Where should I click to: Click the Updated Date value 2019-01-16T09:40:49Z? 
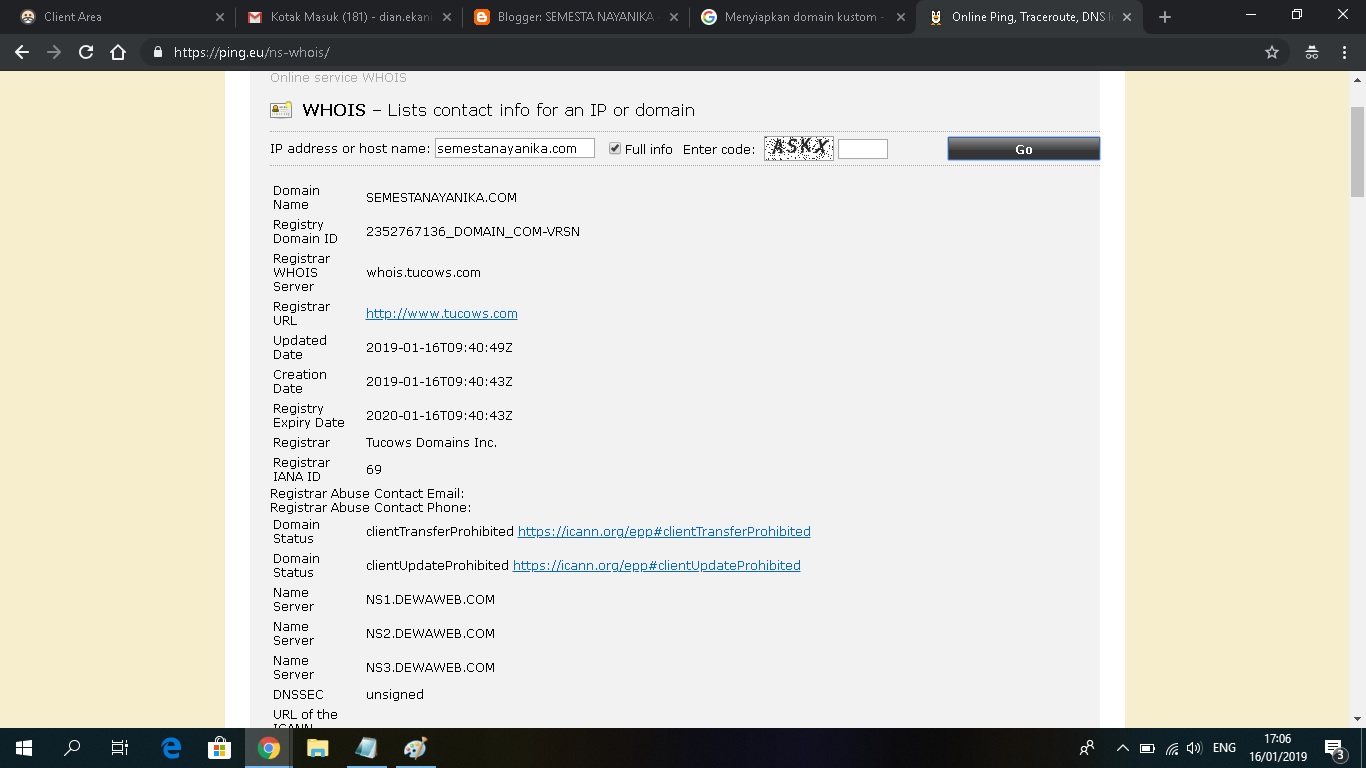pos(439,347)
